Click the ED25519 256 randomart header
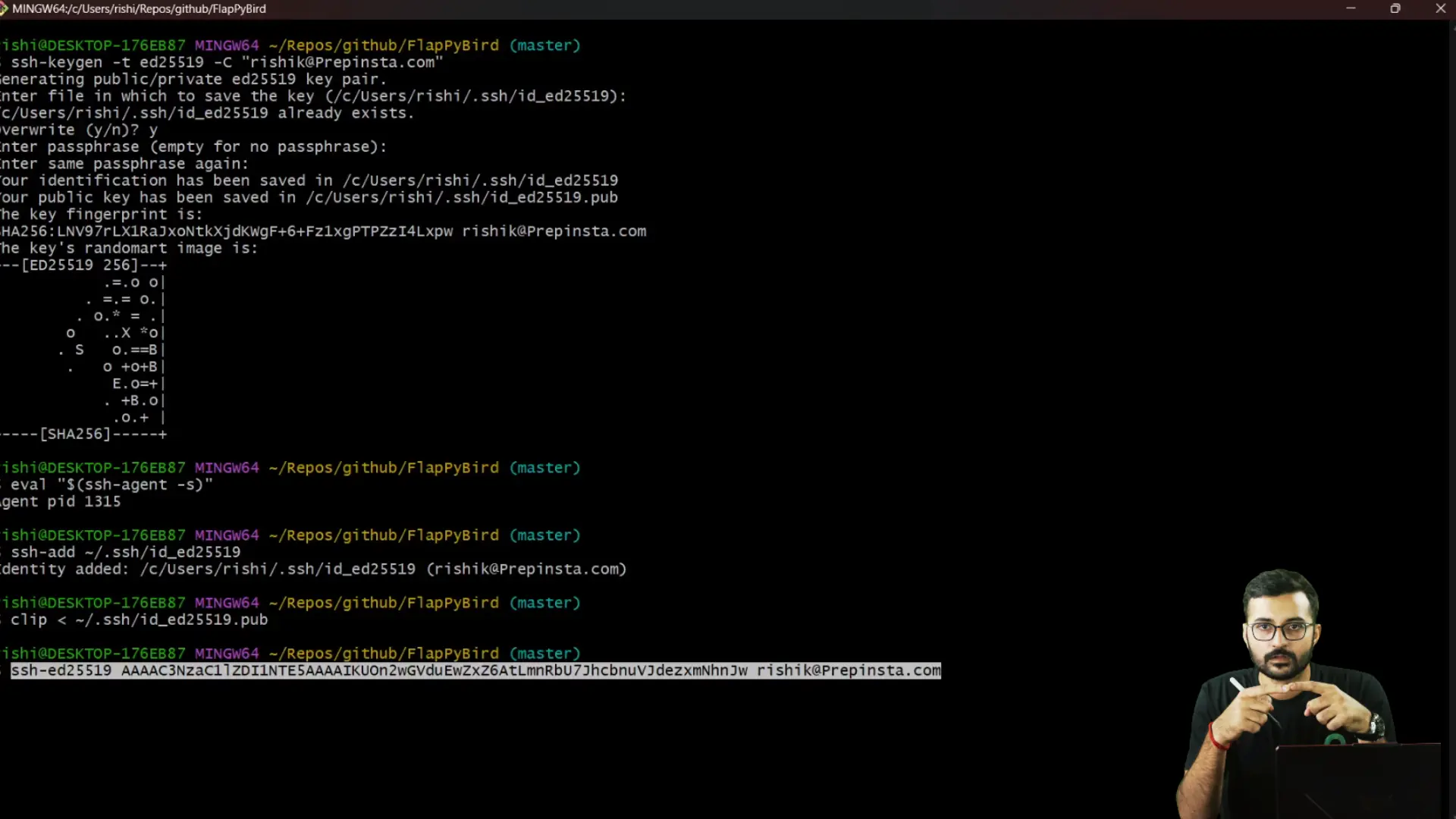The height and width of the screenshot is (819, 1456). (x=83, y=265)
